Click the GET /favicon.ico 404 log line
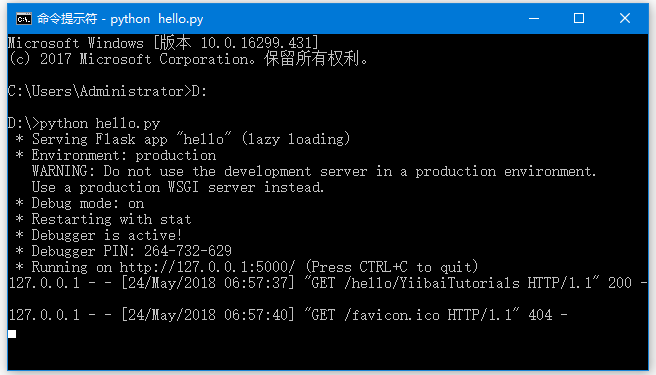656x375 pixels. coord(288,315)
